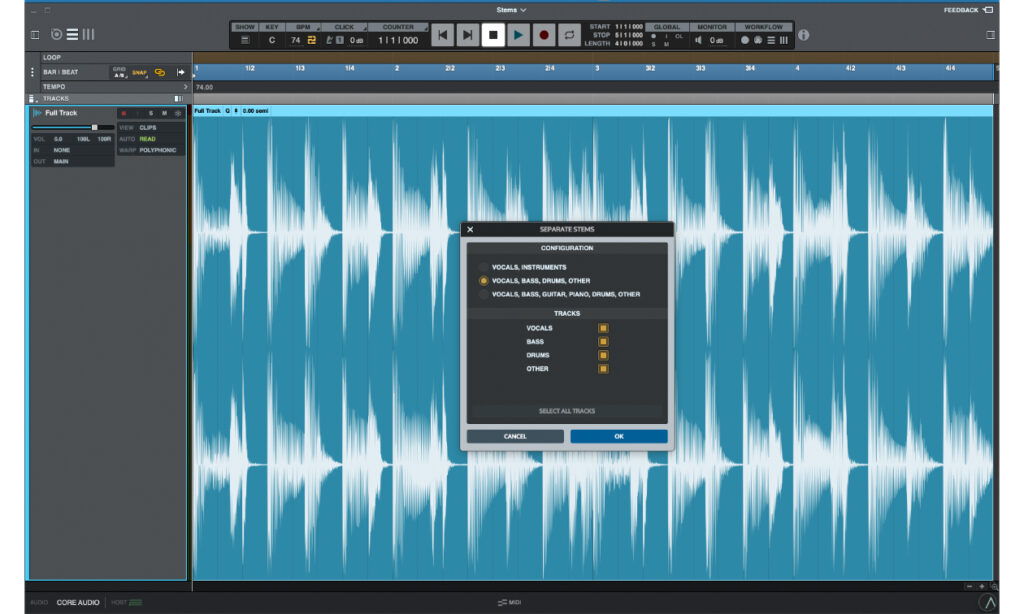
Task: Click the icon under SHOW in transport
Action: pos(245,40)
